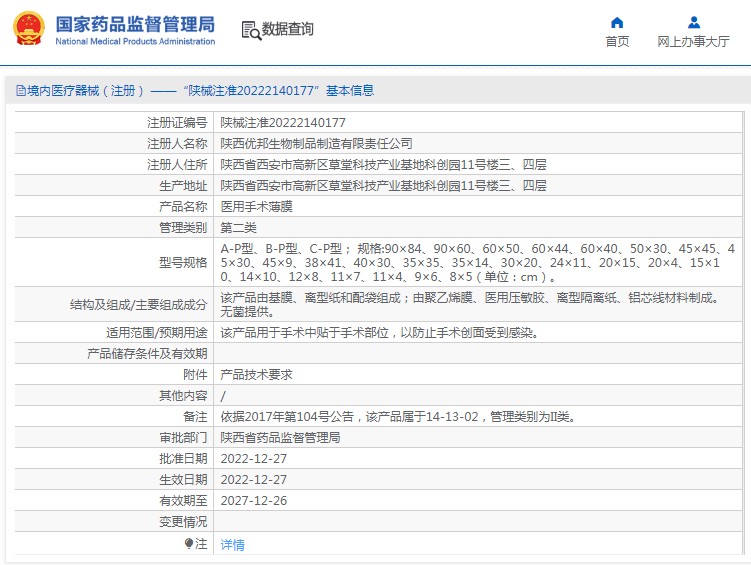Select 陕西优邦生物制品制造有限责任公司 registrant name
Viewport: 751px width, 565px height.
[x=316, y=144]
